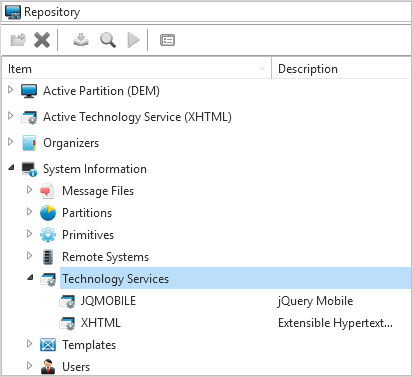Viewport: 413px width, 377px height.
Task: Click the Primitives gear icon
Action: tap(48, 235)
